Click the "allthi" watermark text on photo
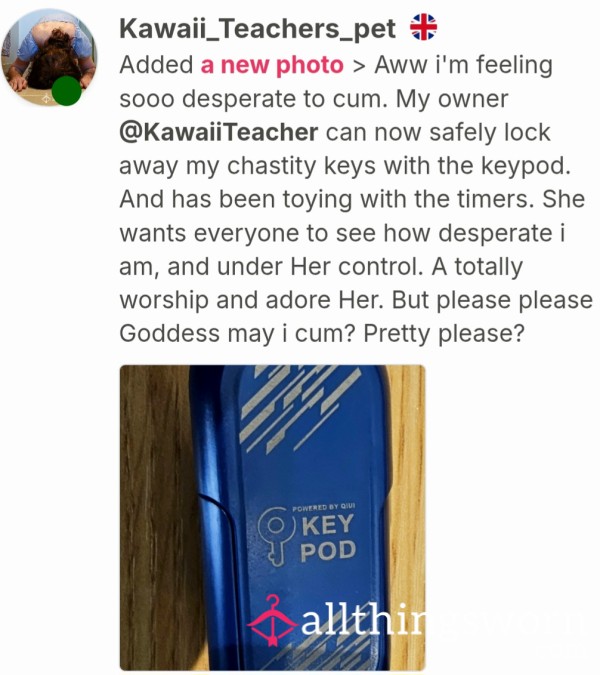This screenshot has height=675, width=600. coord(362,619)
